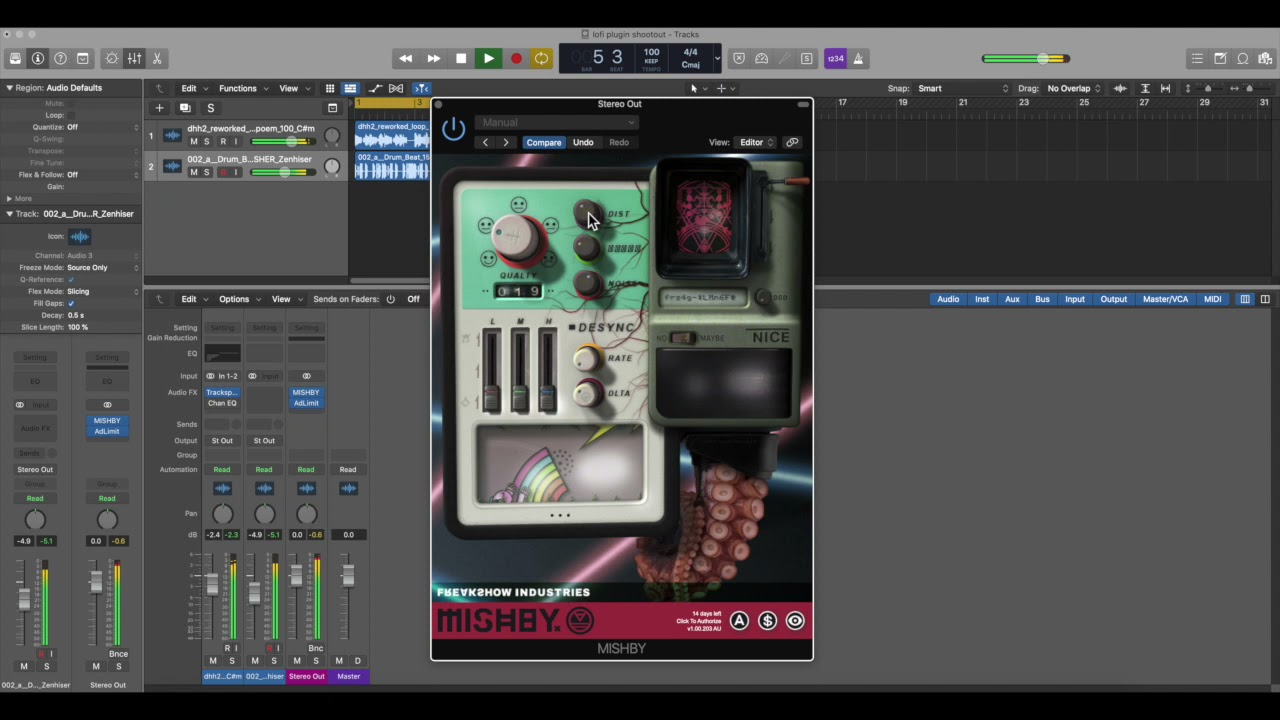Click the duplicate track icon

tap(185, 108)
